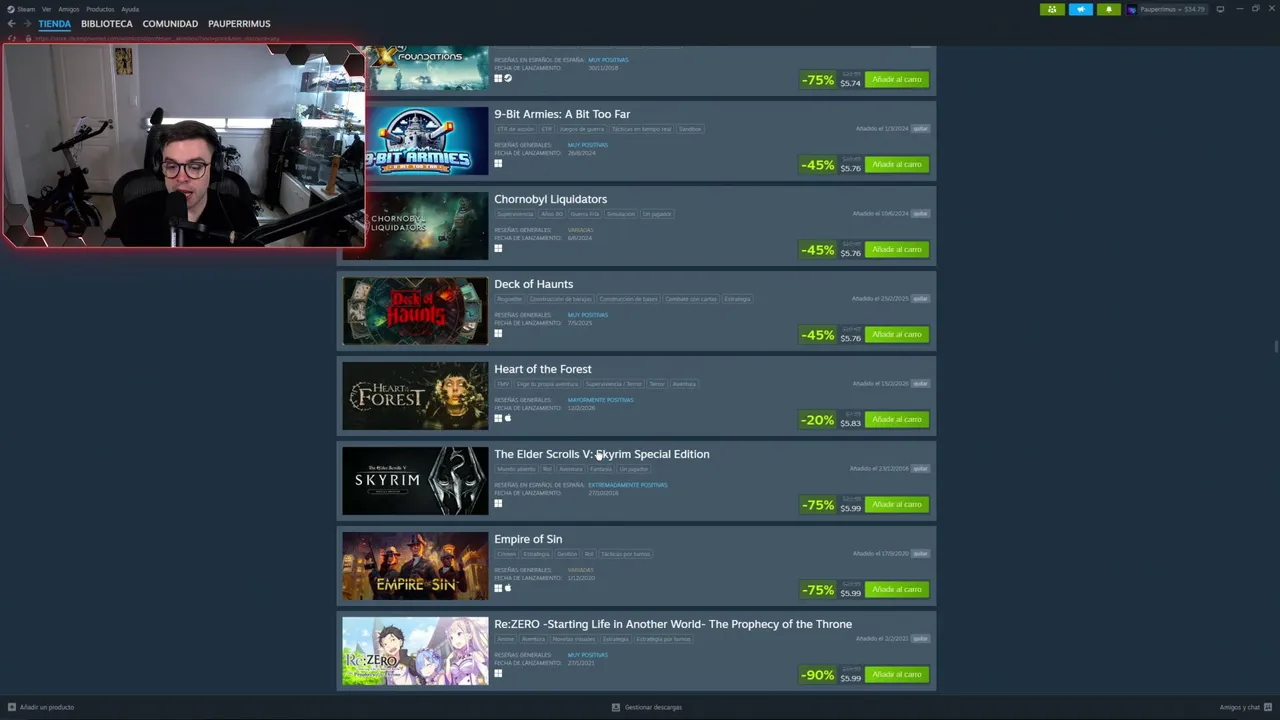
Task: Open the friends icon button in header
Action: pyautogui.click(x=1052, y=9)
